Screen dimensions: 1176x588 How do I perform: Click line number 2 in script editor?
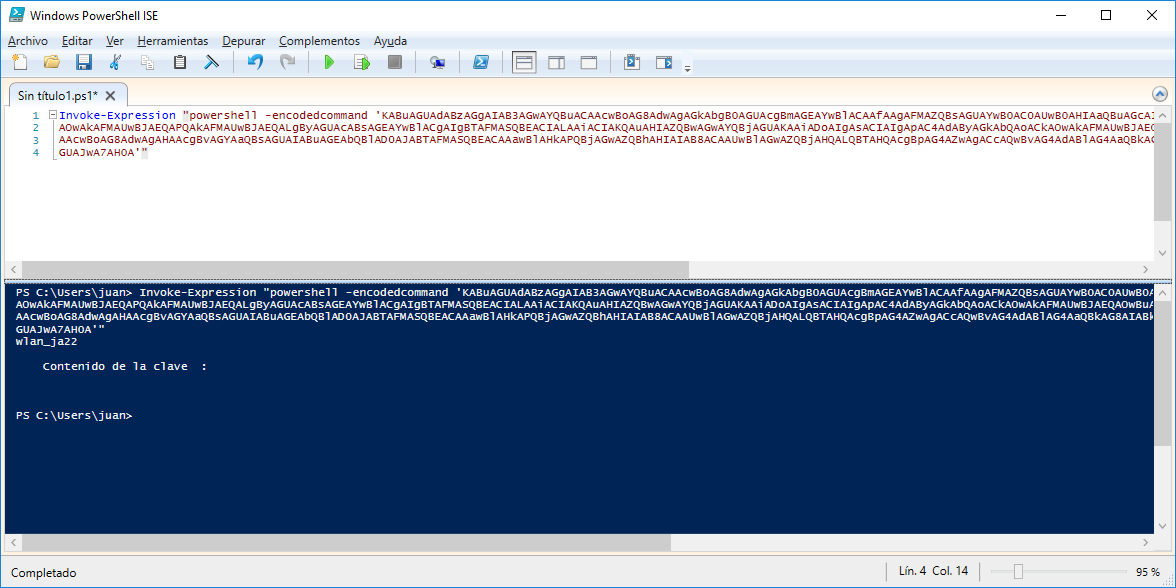35,128
